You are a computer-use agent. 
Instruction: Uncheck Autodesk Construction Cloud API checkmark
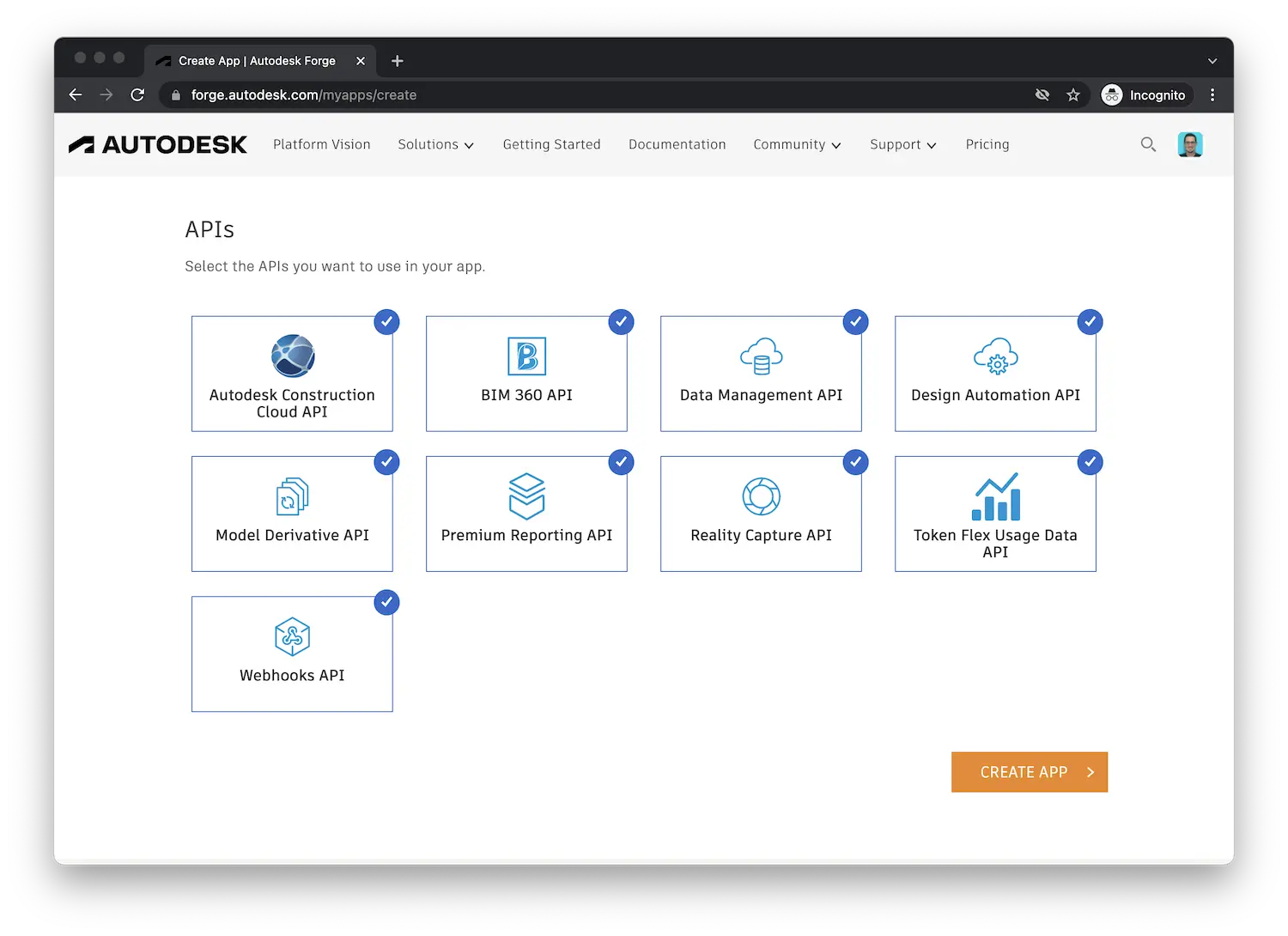click(387, 322)
